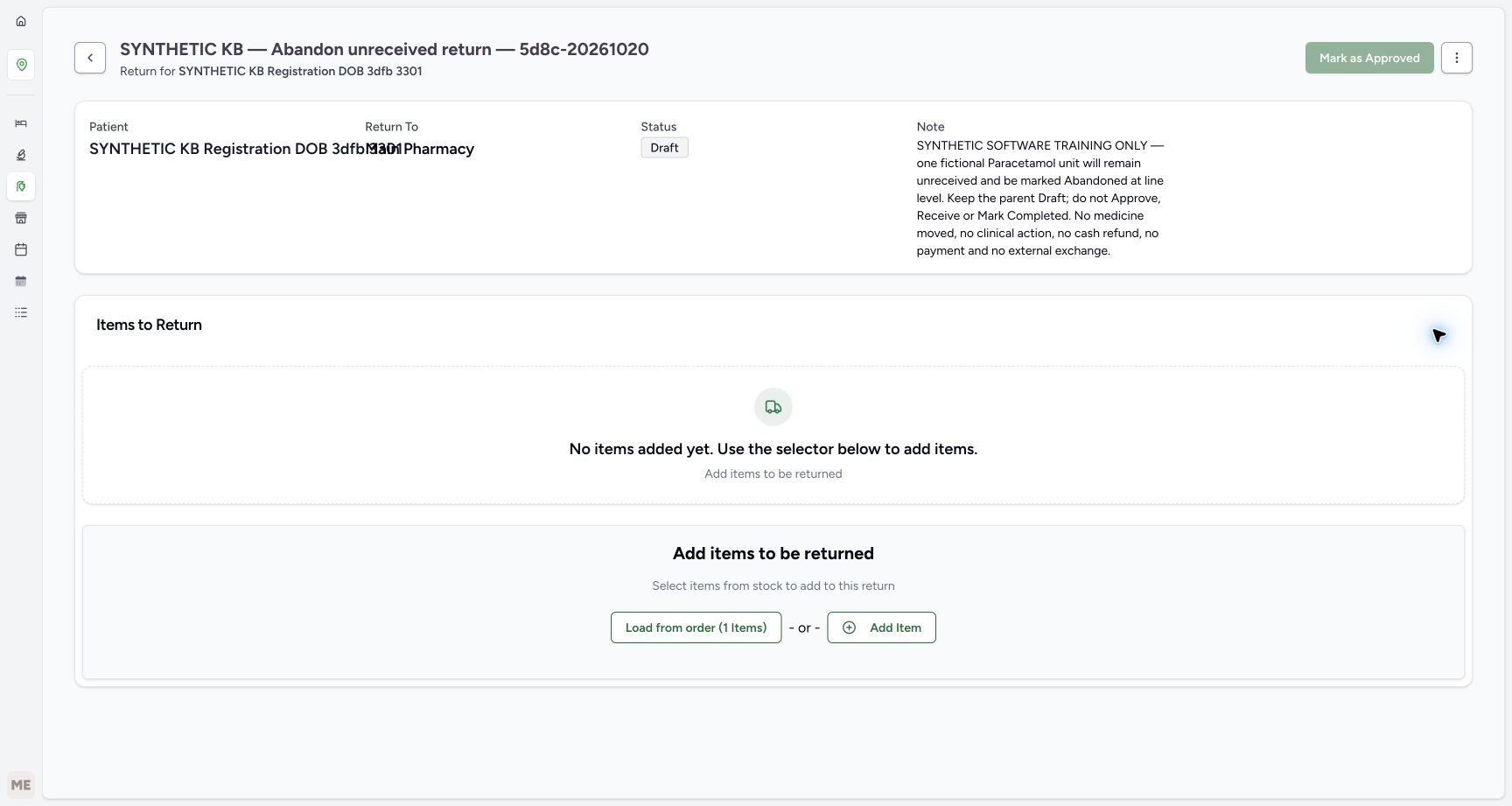Click the ME user avatar

pos(21,785)
